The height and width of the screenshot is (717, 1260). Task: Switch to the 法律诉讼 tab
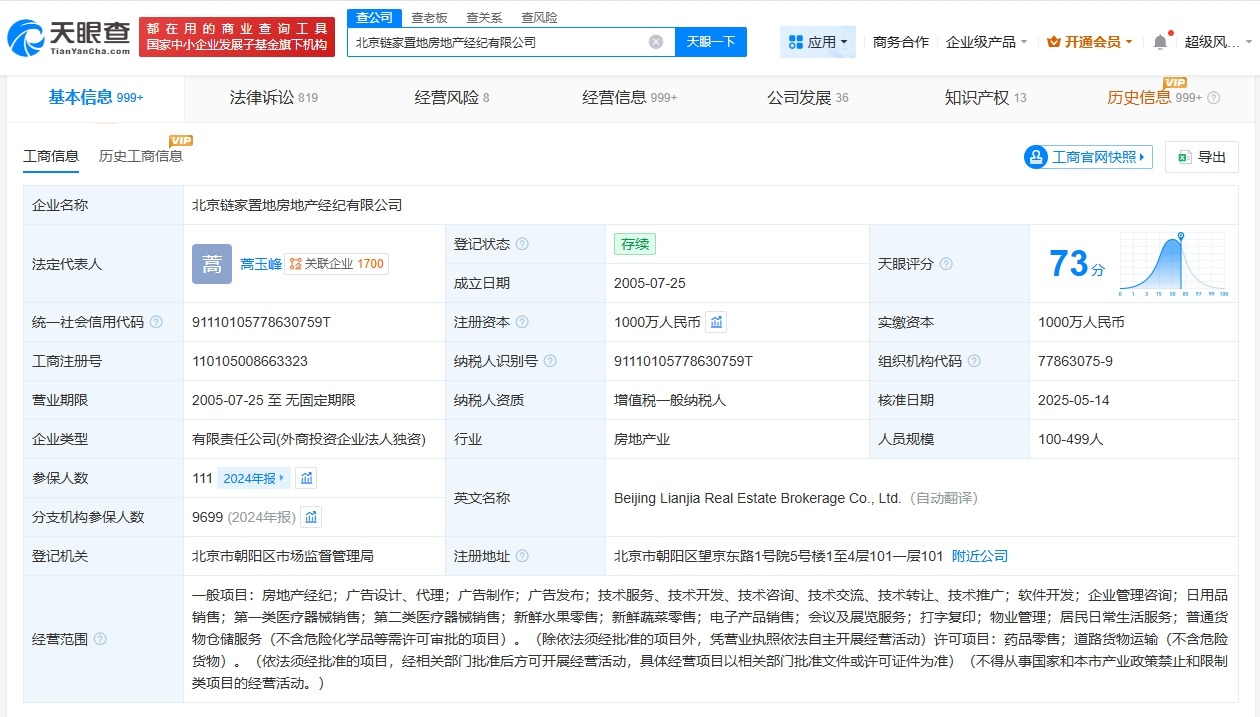click(259, 97)
